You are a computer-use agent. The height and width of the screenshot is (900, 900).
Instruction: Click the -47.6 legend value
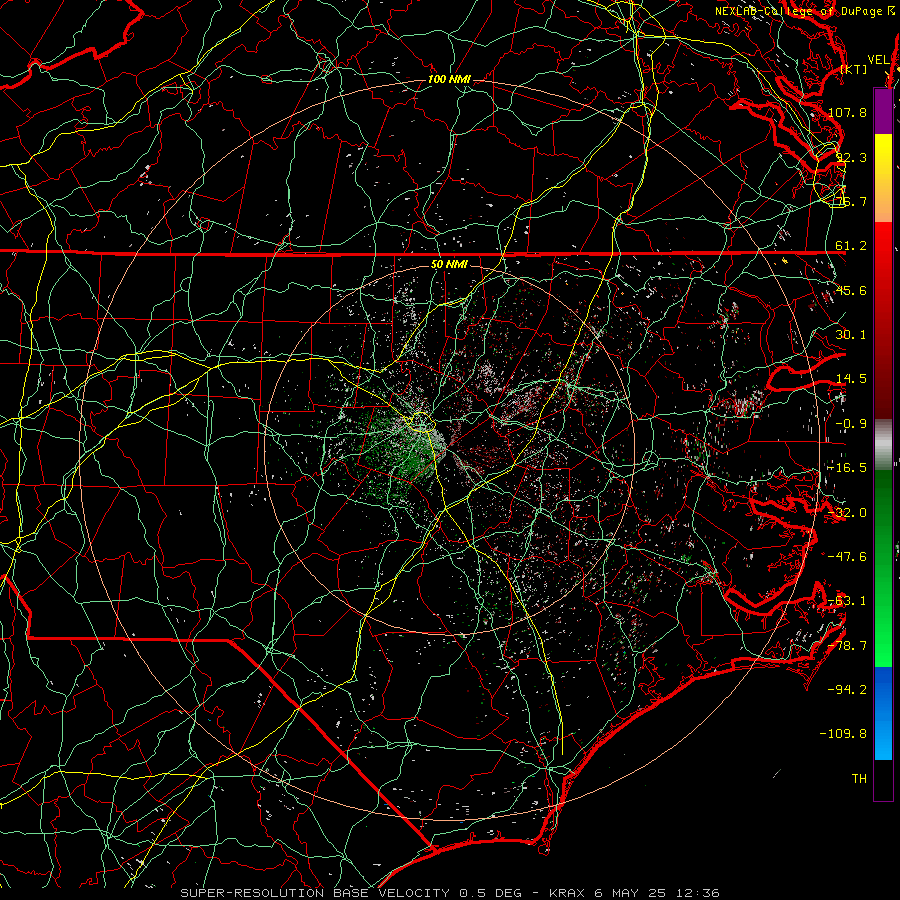[x=847, y=557]
